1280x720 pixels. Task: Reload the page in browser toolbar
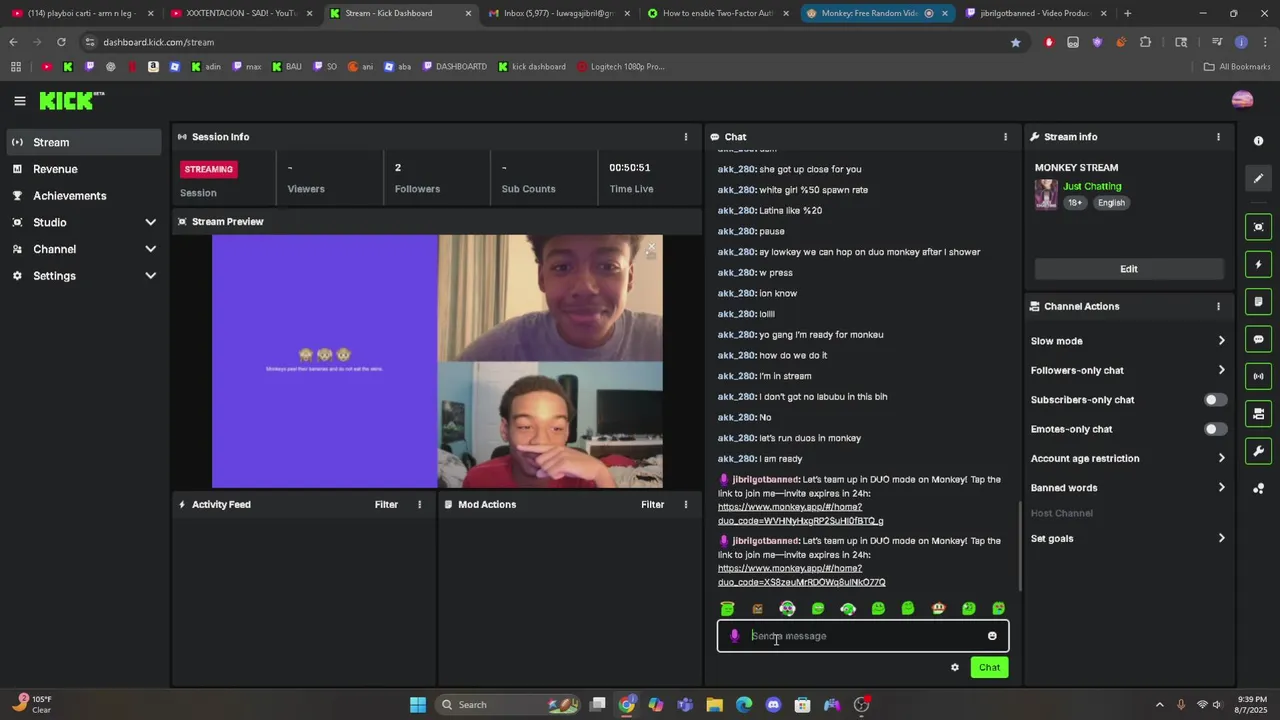pyautogui.click(x=61, y=42)
